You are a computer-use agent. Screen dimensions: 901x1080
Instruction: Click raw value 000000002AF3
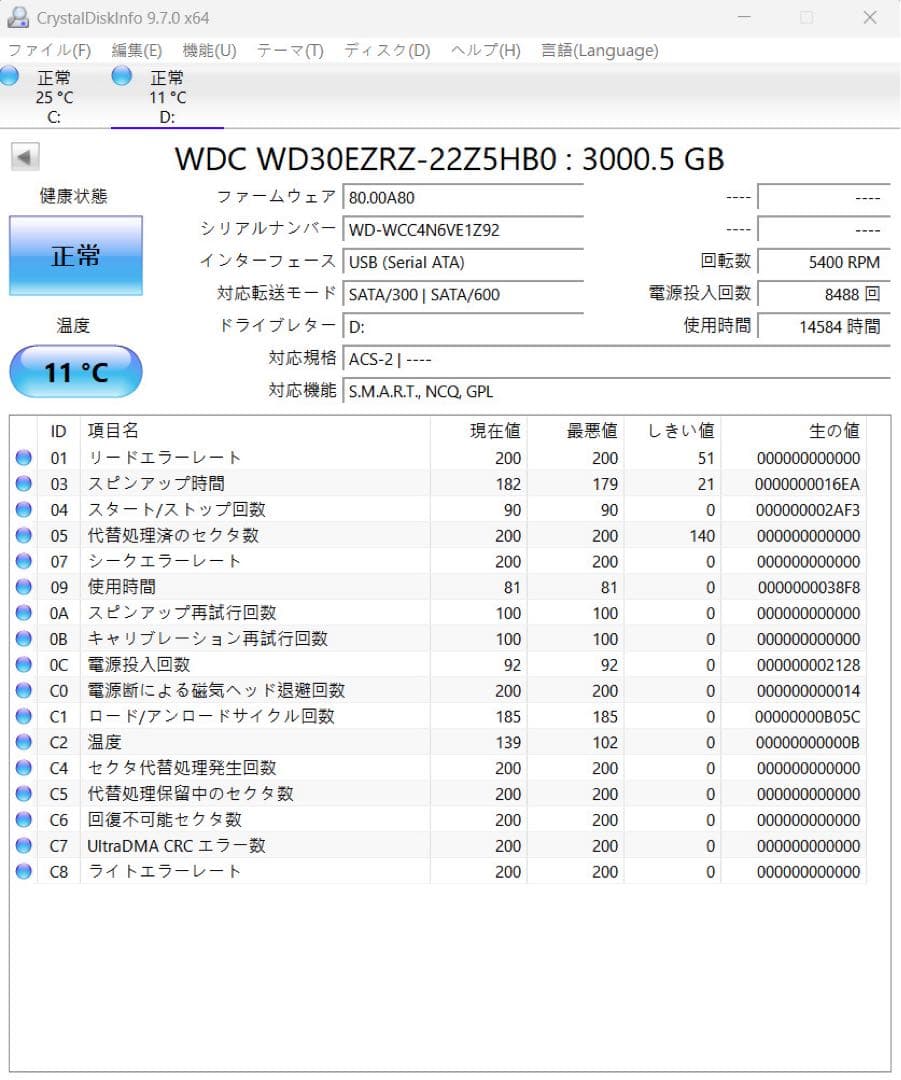tap(808, 510)
